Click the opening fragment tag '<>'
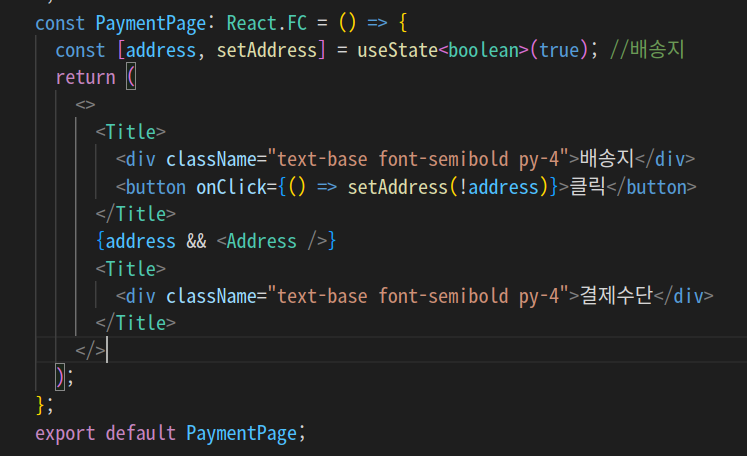Image resolution: width=747 pixels, height=456 pixels. click(85, 104)
